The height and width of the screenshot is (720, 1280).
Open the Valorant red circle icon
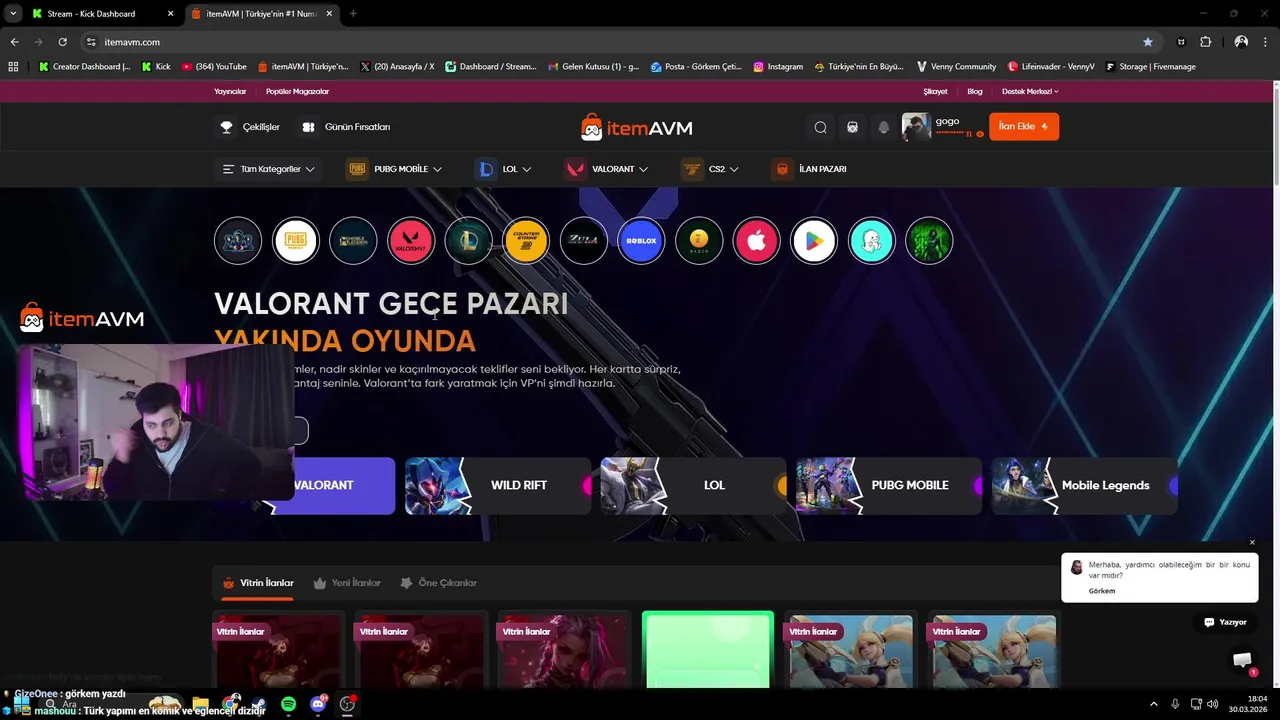411,241
